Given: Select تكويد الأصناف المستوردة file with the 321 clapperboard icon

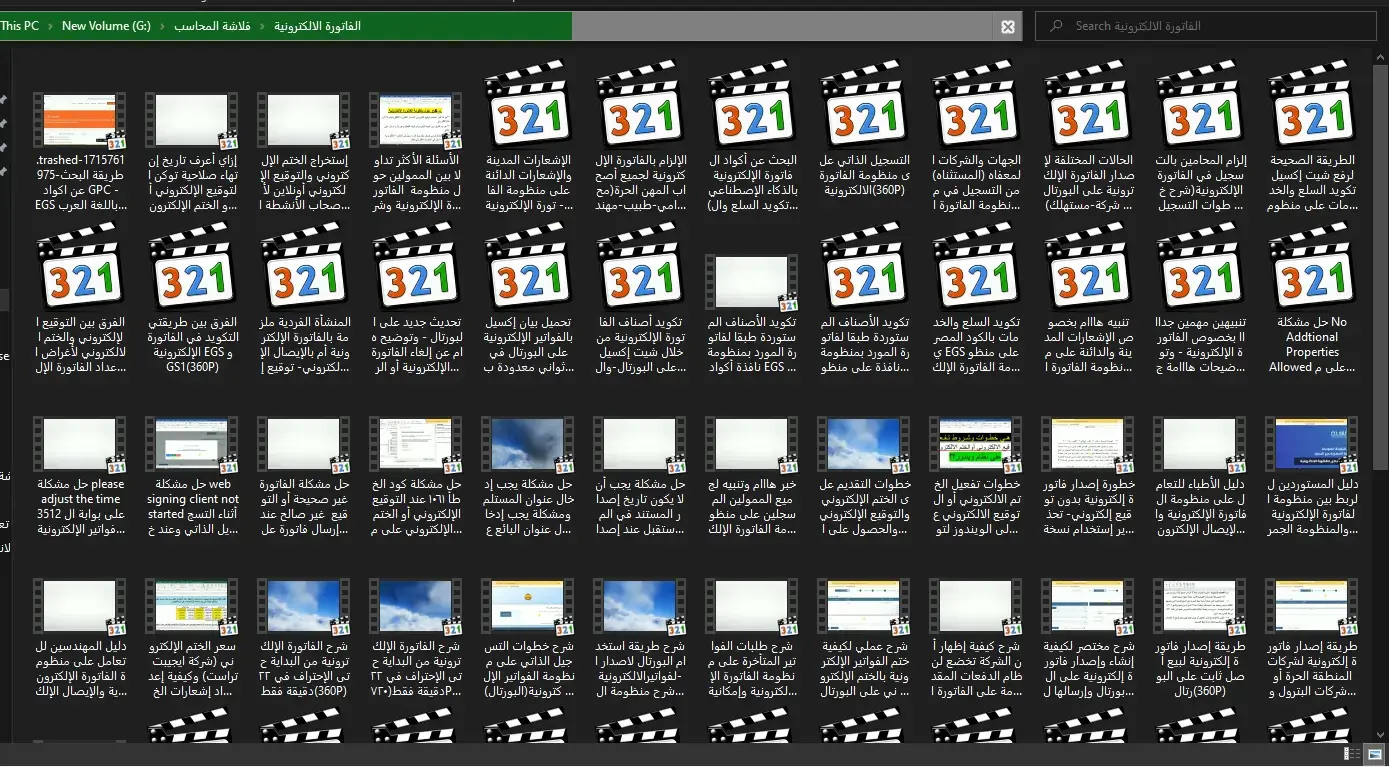Looking at the screenshot, I should coord(865,299).
